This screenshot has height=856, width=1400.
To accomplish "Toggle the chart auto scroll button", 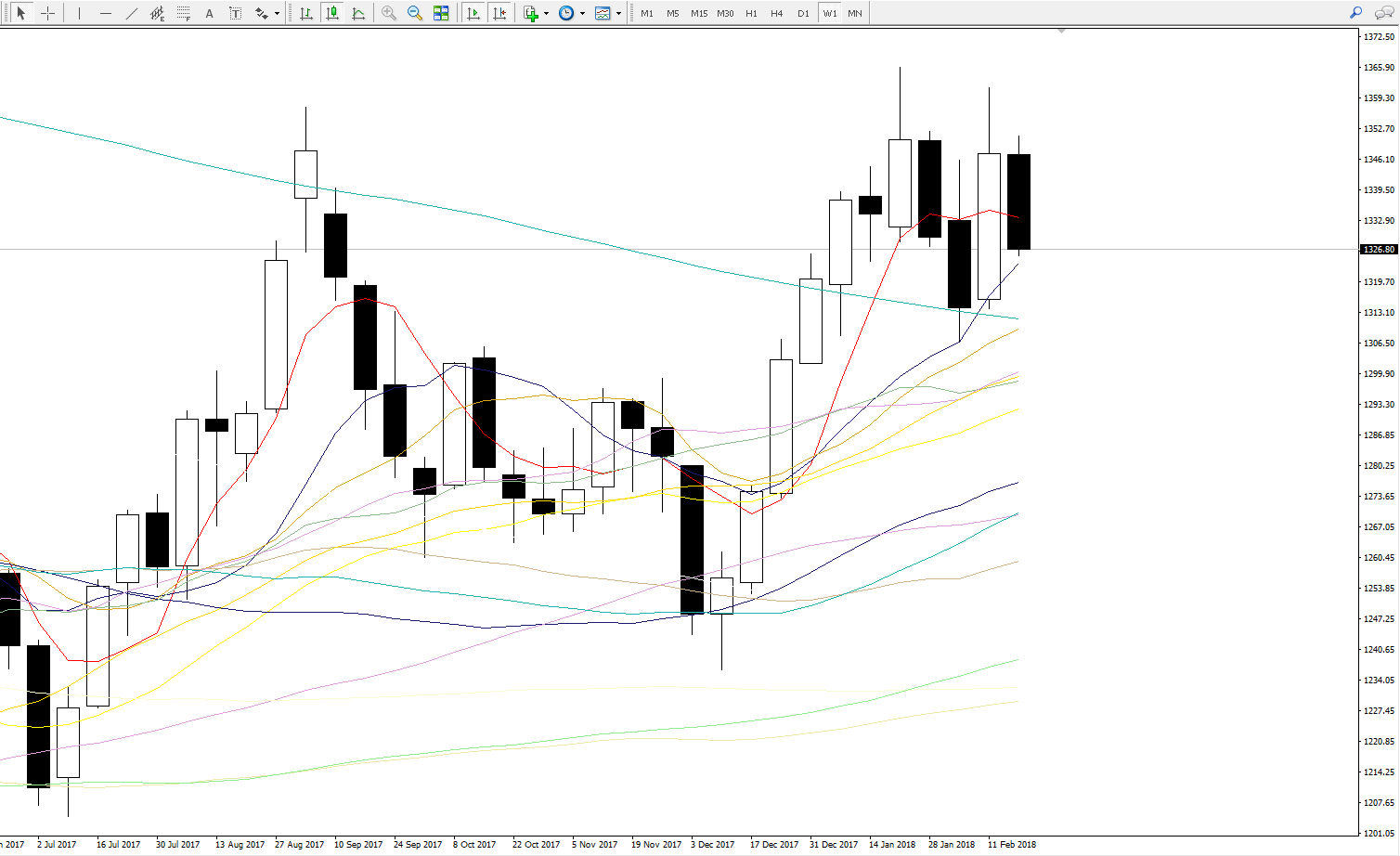I will point(473,13).
